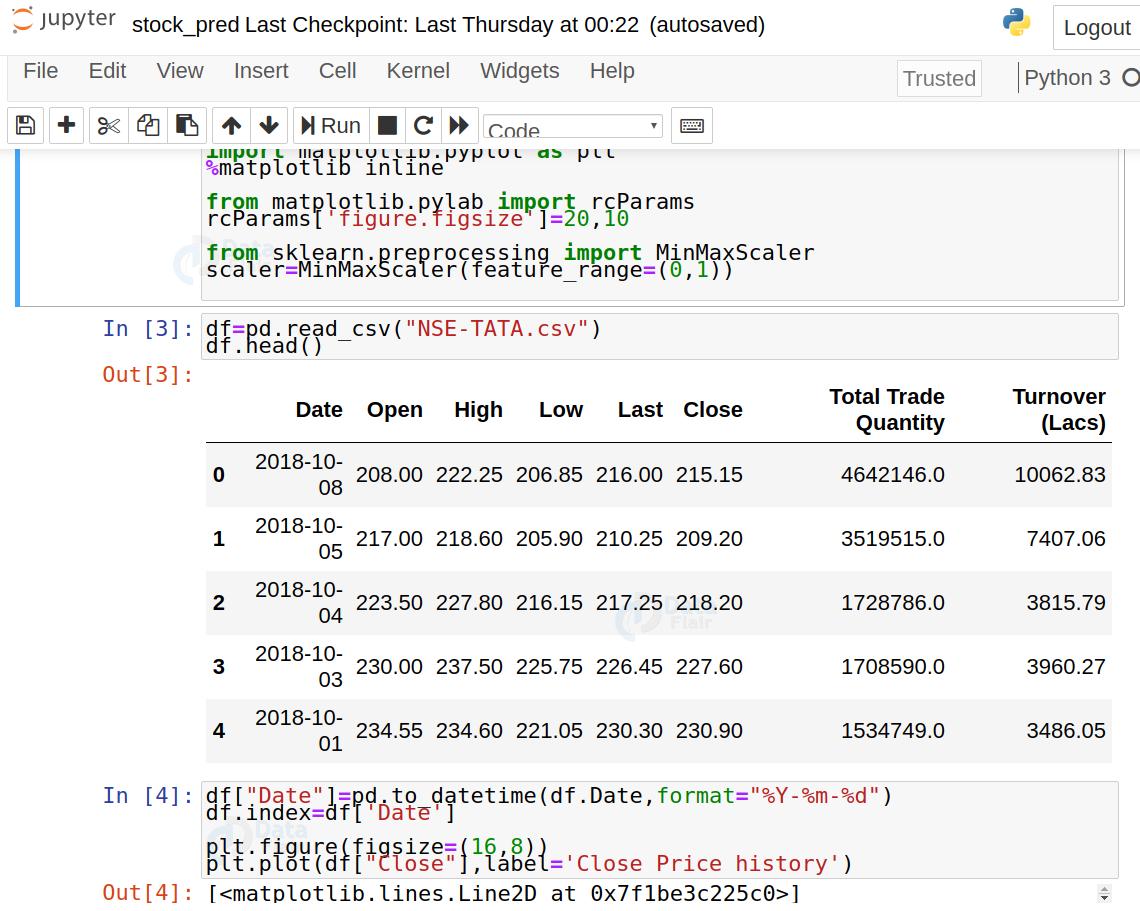Insert a cell below with plus icon
The image size is (1140, 911).
click(66, 126)
